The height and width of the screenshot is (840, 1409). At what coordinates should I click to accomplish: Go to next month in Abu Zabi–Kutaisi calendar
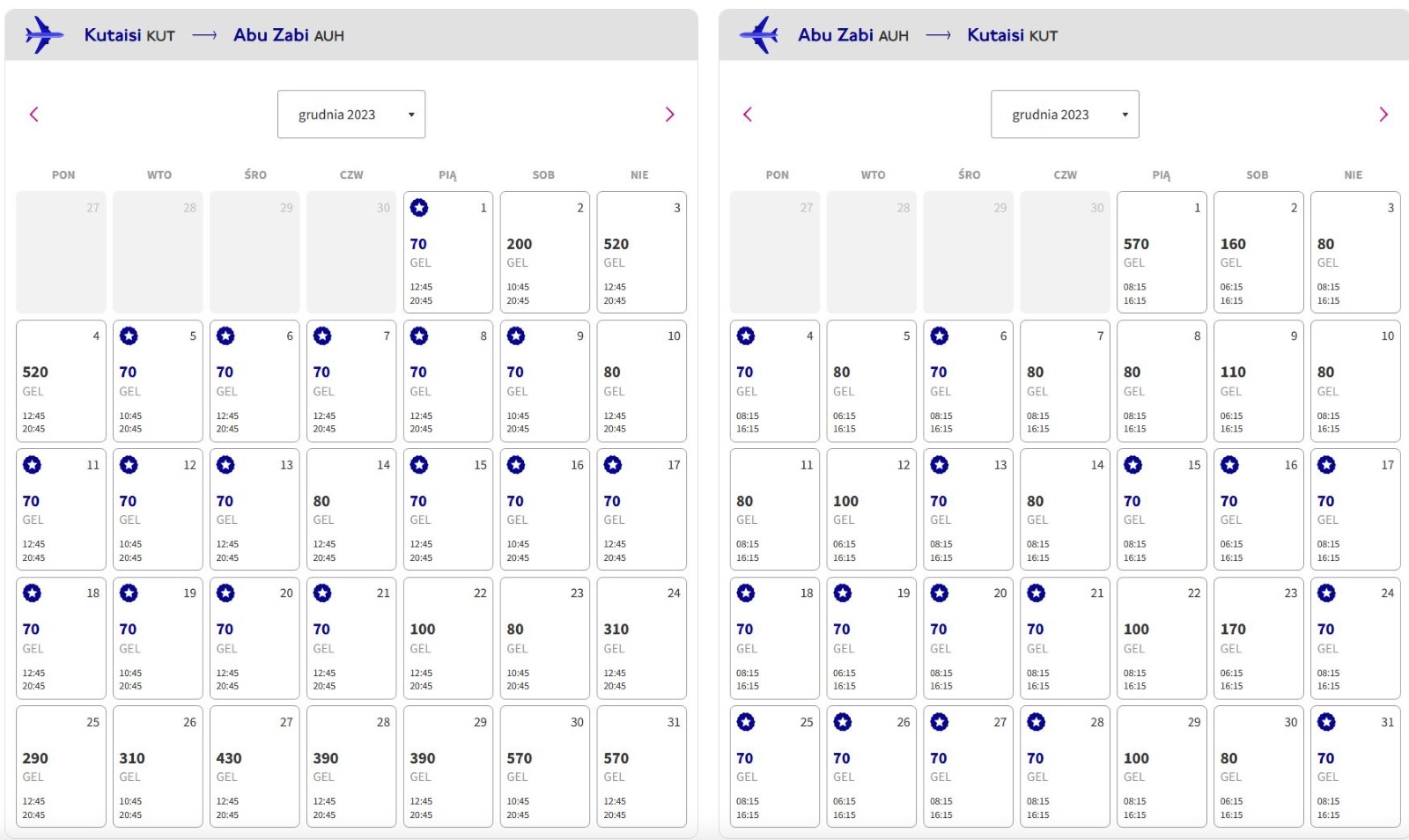(1383, 114)
